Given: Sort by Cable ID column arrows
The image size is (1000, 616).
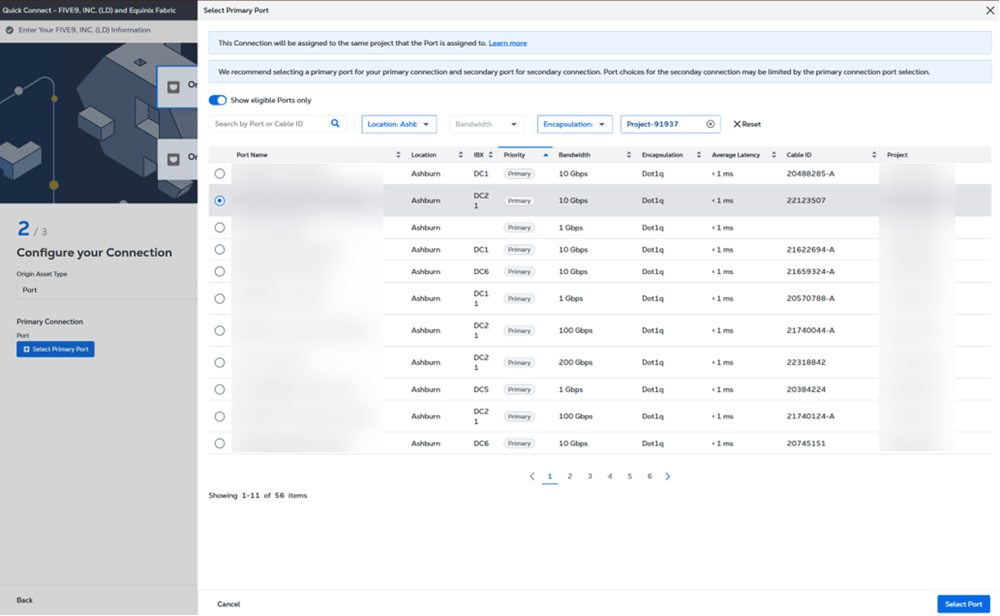Looking at the screenshot, I should (x=874, y=155).
